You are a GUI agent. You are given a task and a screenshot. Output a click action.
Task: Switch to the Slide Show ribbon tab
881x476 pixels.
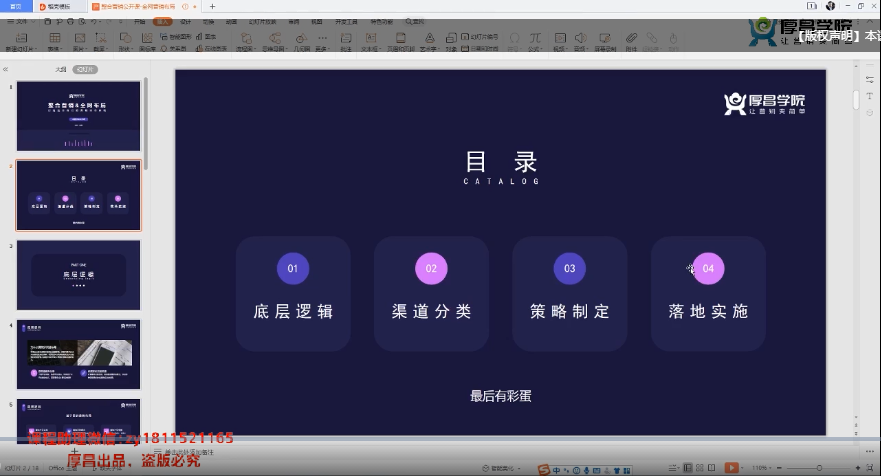point(262,21)
